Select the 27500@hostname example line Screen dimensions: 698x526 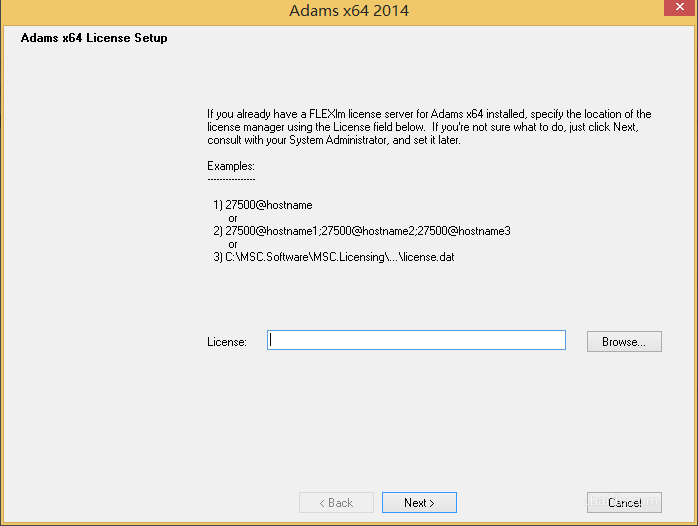tap(263, 205)
